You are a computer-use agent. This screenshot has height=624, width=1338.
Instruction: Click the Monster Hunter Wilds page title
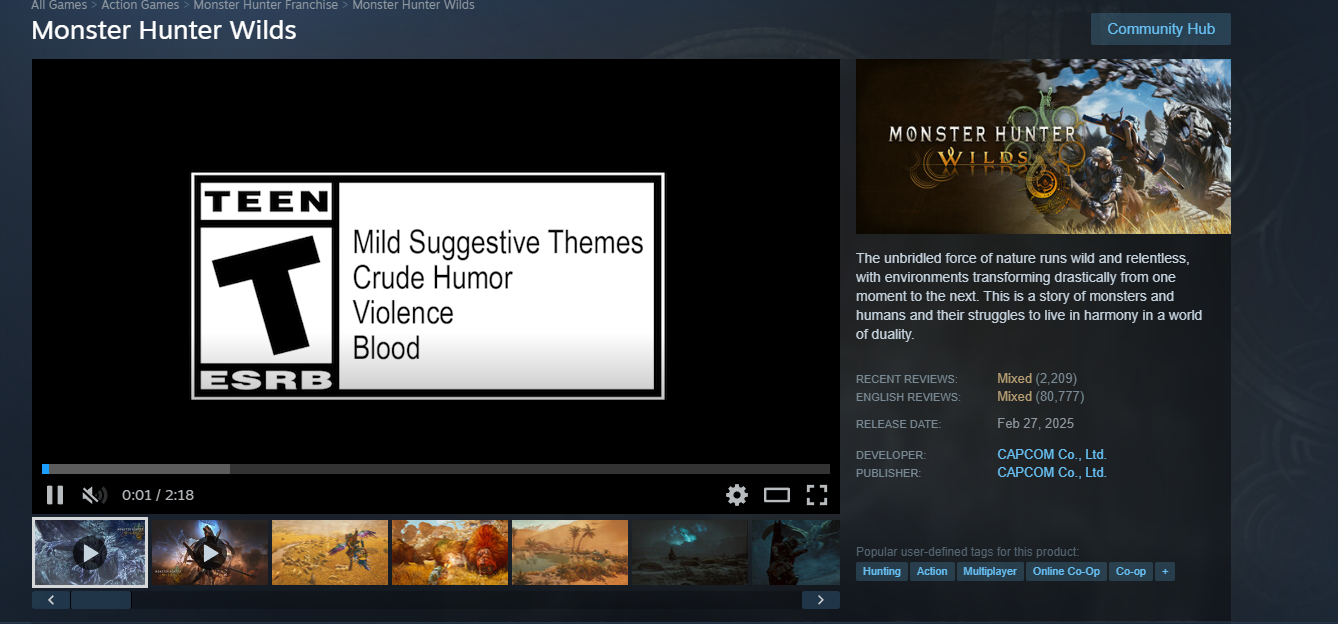click(x=164, y=30)
